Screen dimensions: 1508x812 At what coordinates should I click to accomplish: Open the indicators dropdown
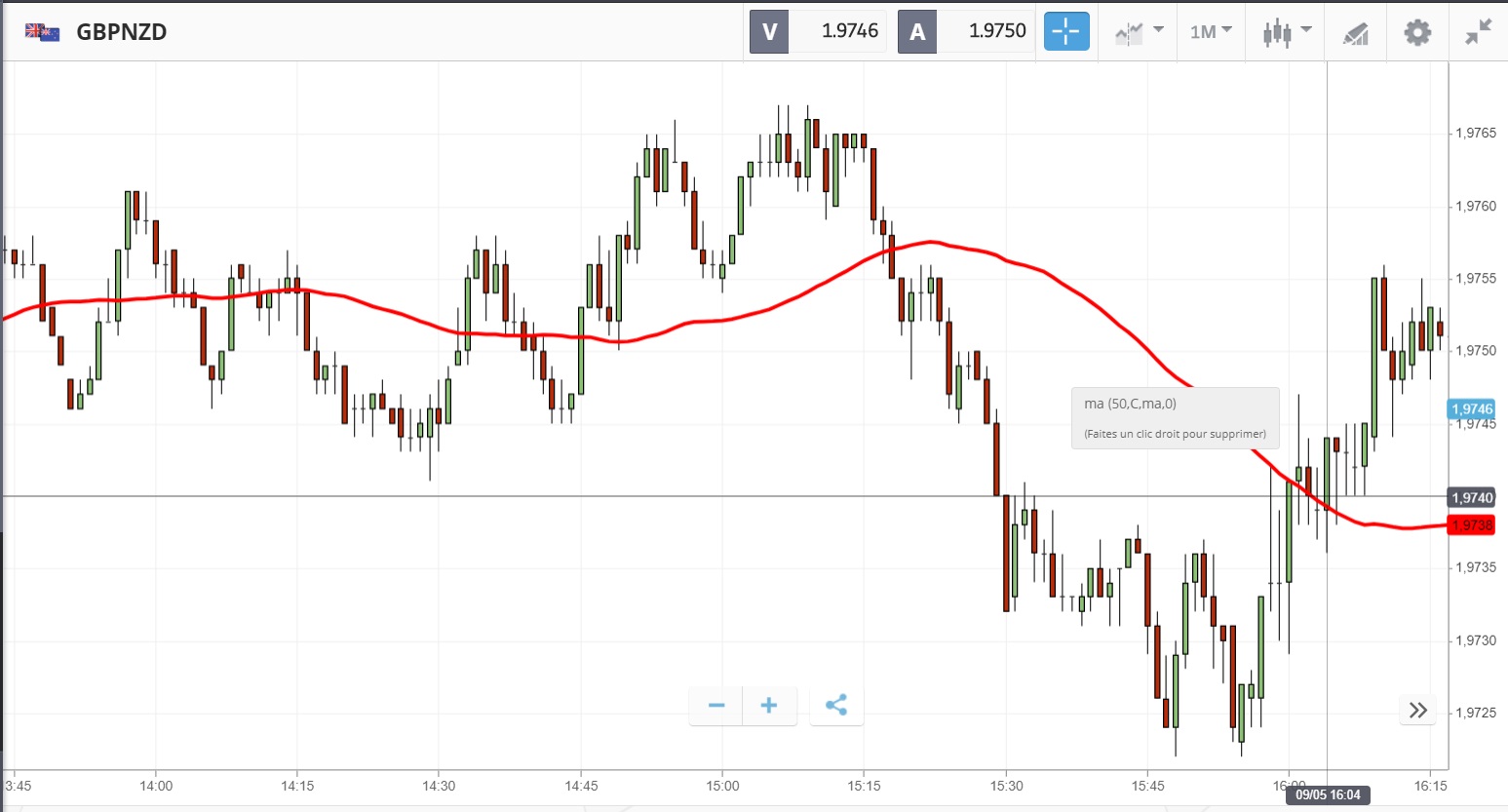1139,32
